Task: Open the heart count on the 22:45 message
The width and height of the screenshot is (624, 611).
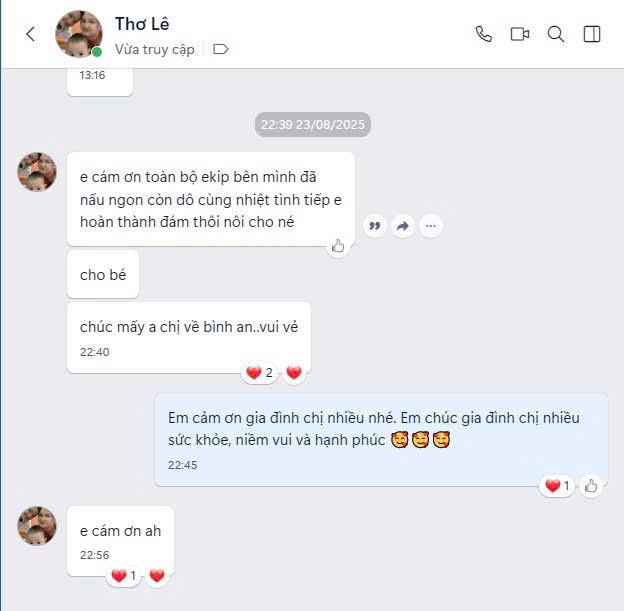Action: (557, 486)
